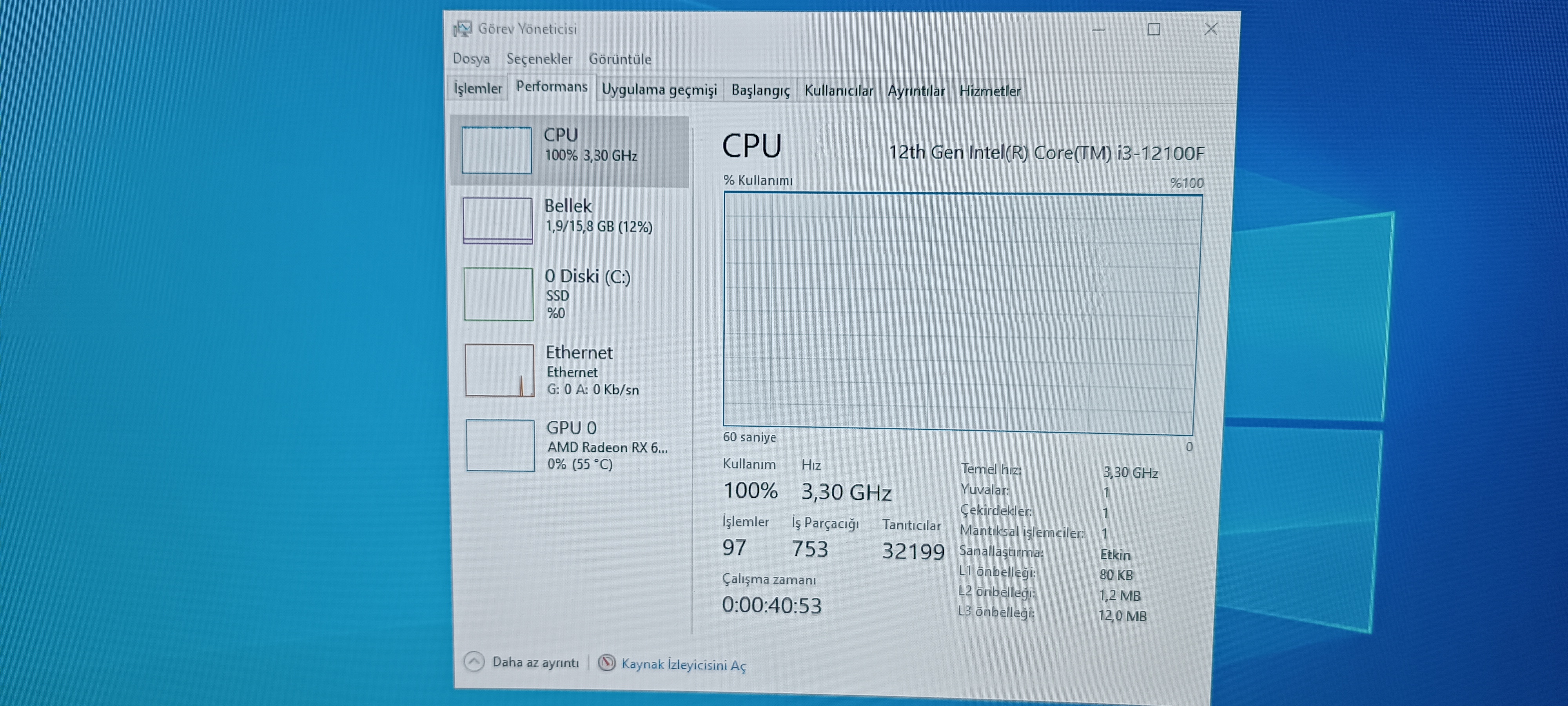Click Daha az ayrıntı button
Viewport: 1568px width, 706px height.
pos(522,662)
